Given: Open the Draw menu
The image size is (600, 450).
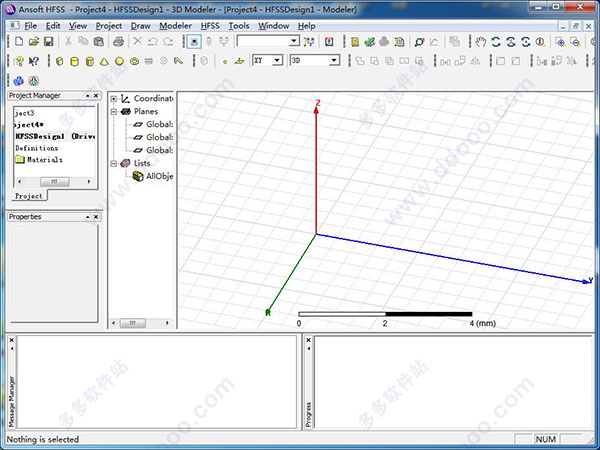Looking at the screenshot, I should coord(140,26).
